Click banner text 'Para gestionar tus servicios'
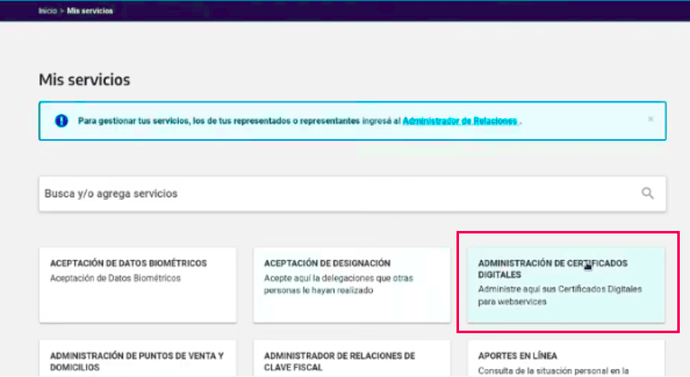690x377 pixels. [133, 121]
